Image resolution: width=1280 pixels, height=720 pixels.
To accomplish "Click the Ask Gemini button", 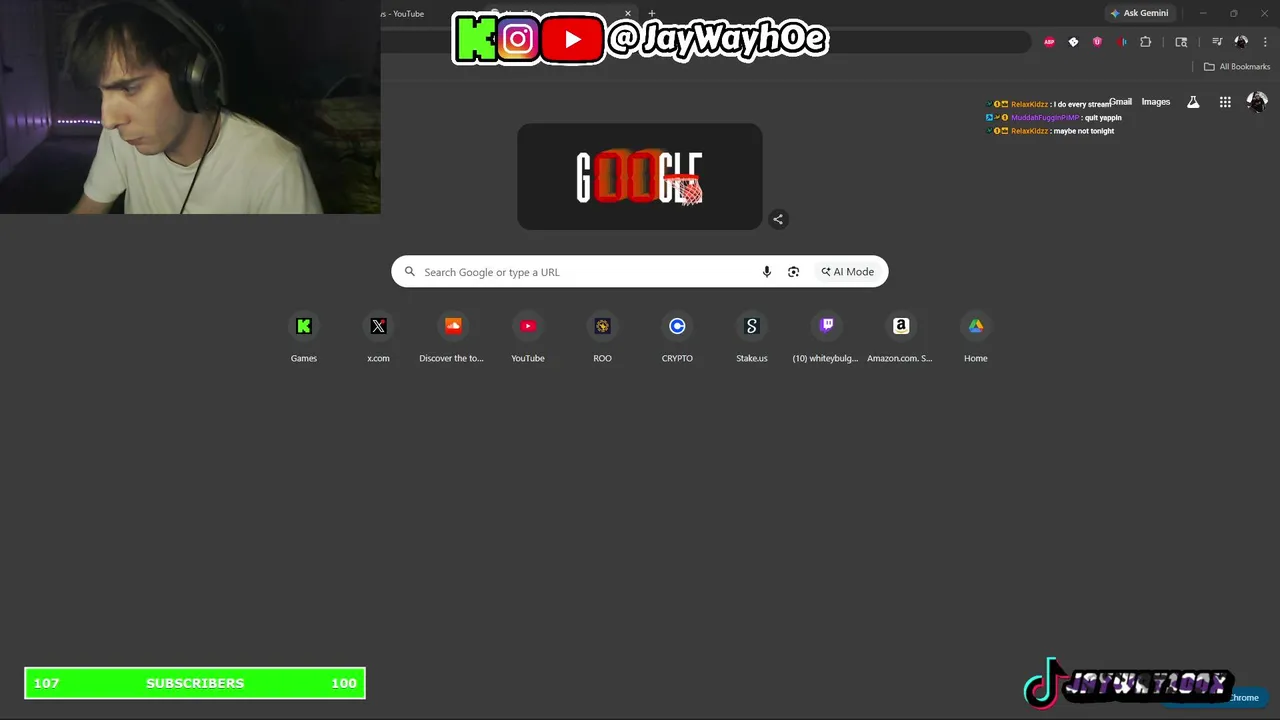I will click(x=1139, y=13).
